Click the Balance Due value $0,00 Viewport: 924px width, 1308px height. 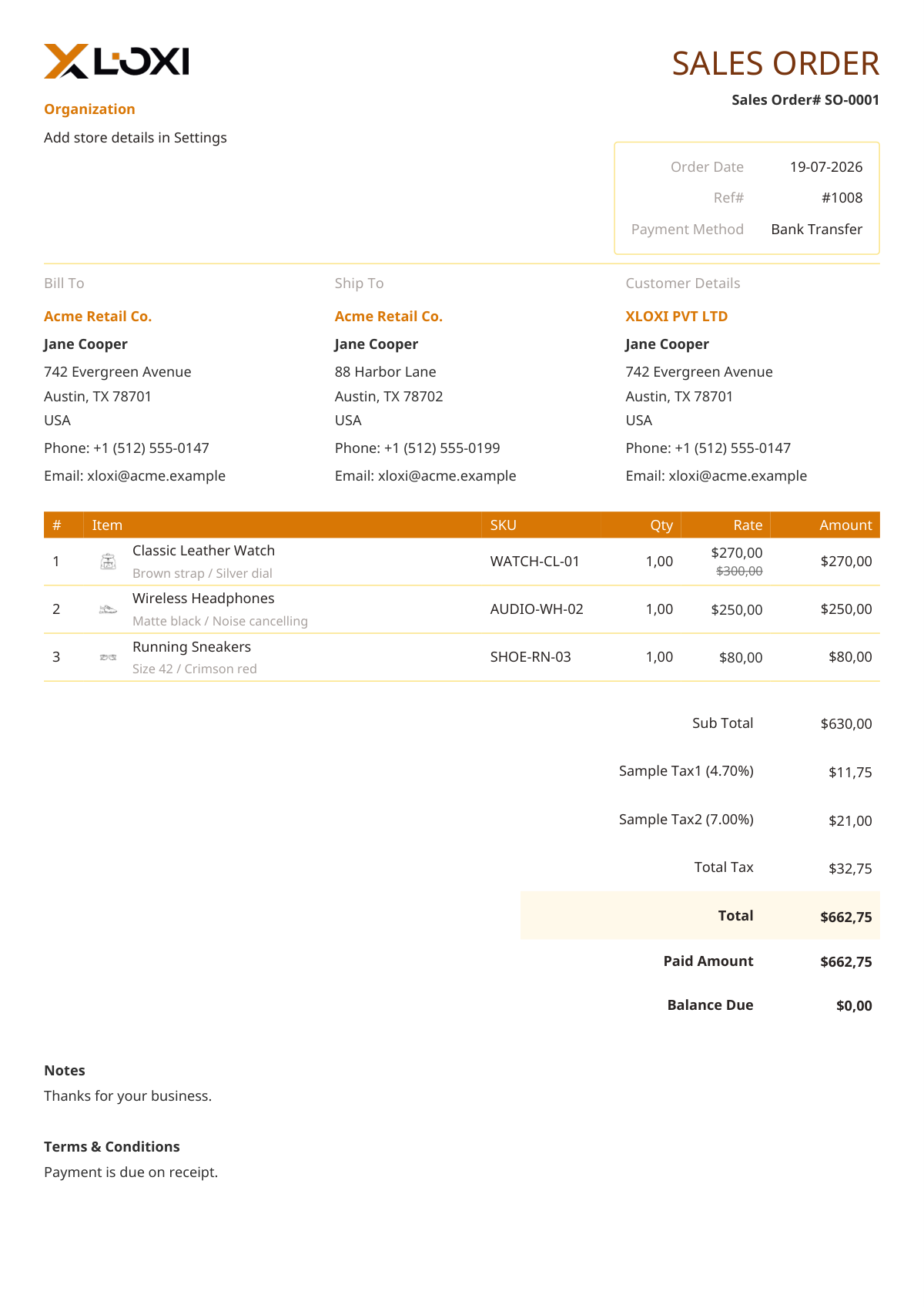pyautogui.click(x=854, y=1006)
